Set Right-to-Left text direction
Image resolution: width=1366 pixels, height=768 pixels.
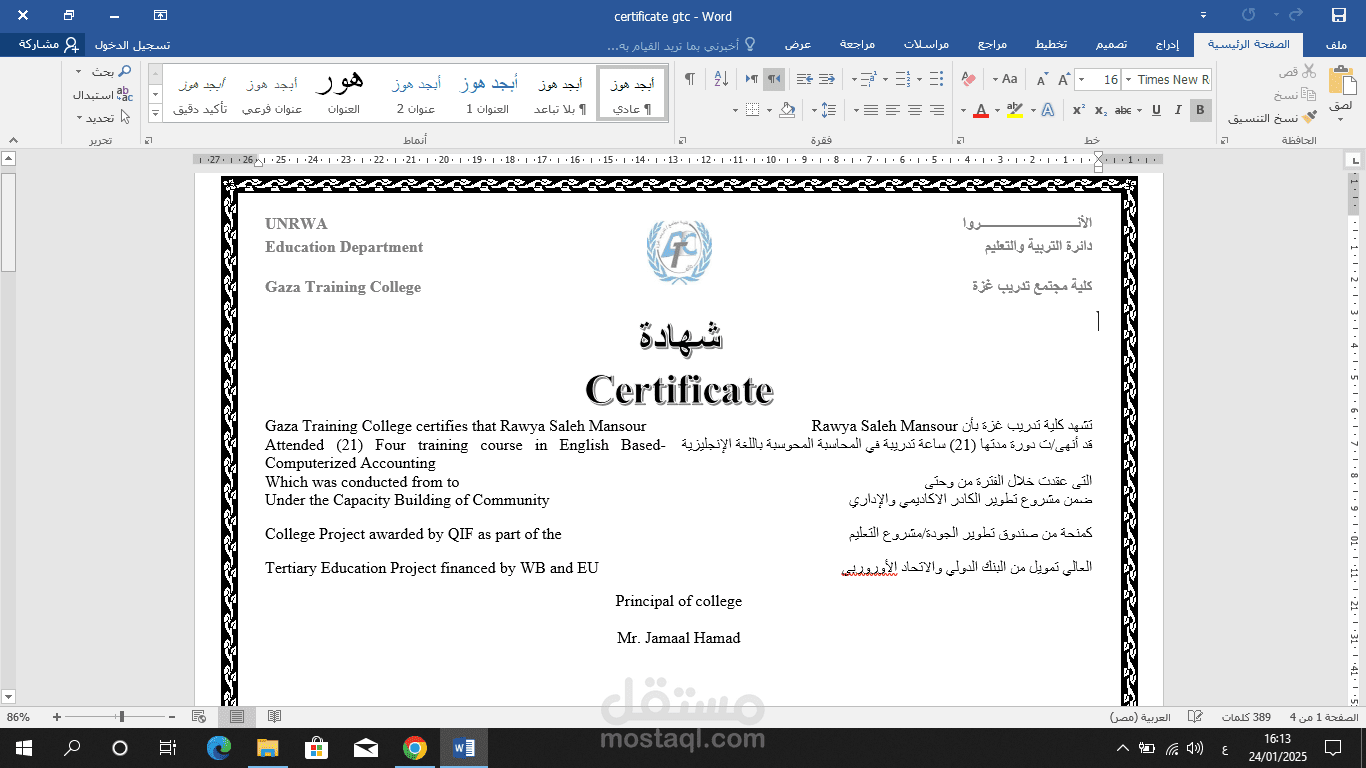[773, 79]
